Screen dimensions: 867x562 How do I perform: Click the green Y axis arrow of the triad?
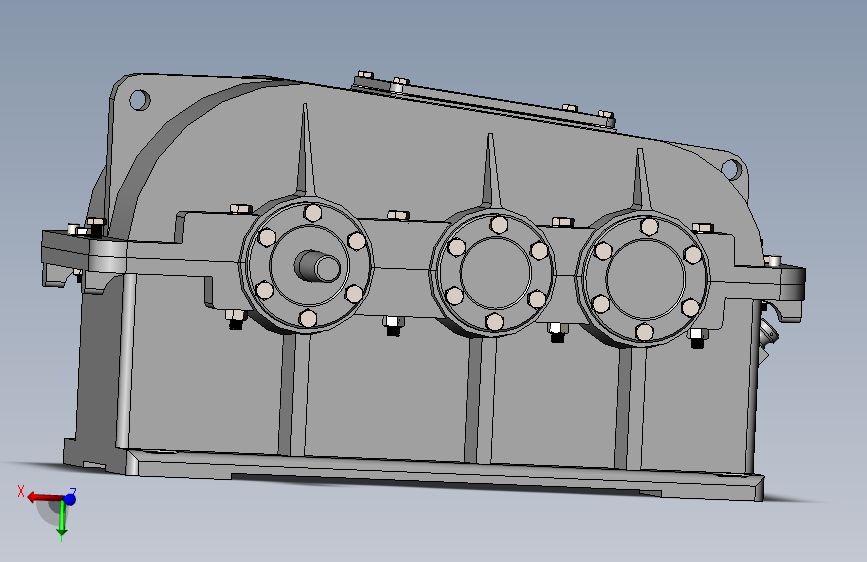62,520
